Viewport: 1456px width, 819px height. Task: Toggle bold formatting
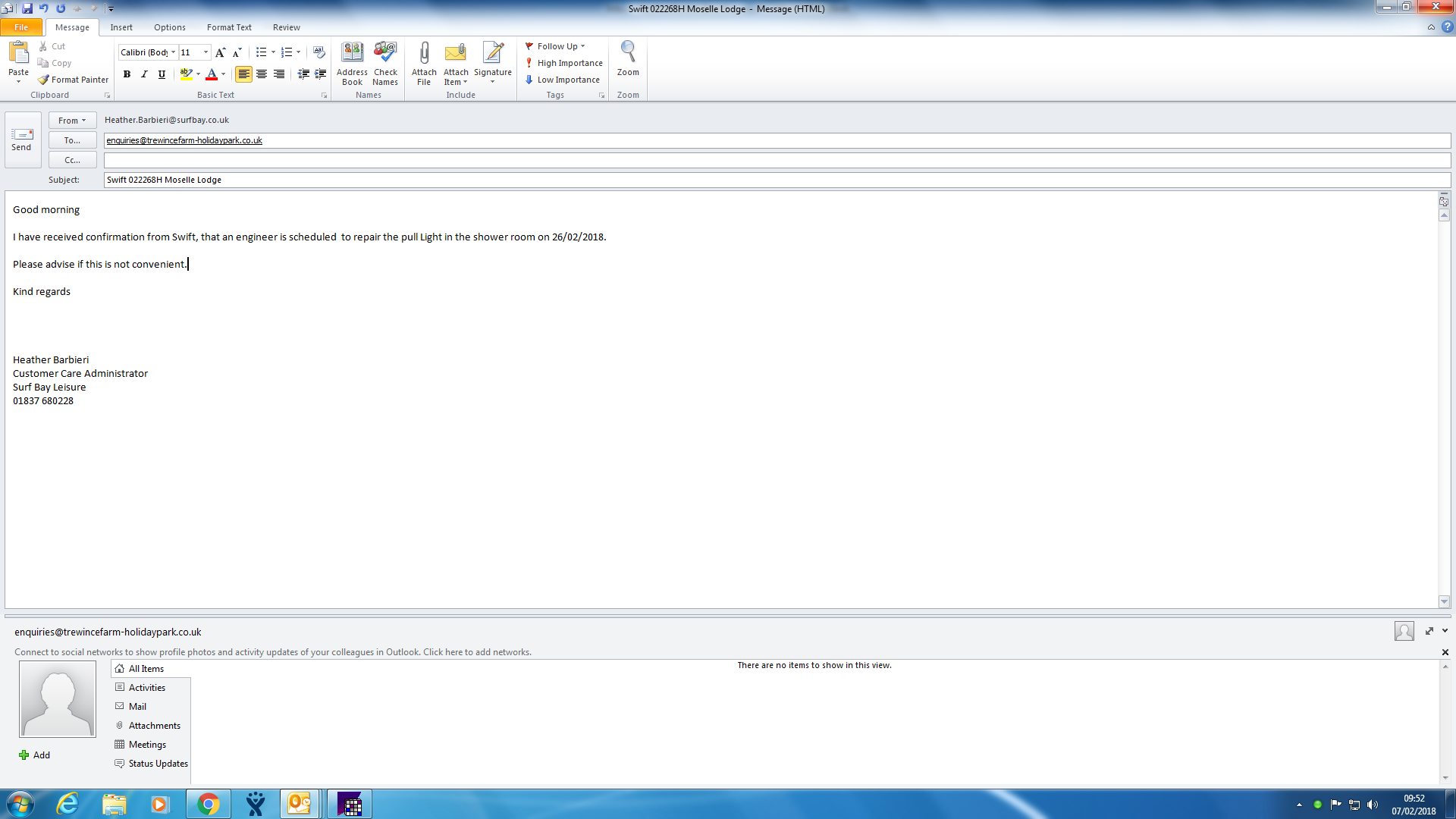click(127, 74)
